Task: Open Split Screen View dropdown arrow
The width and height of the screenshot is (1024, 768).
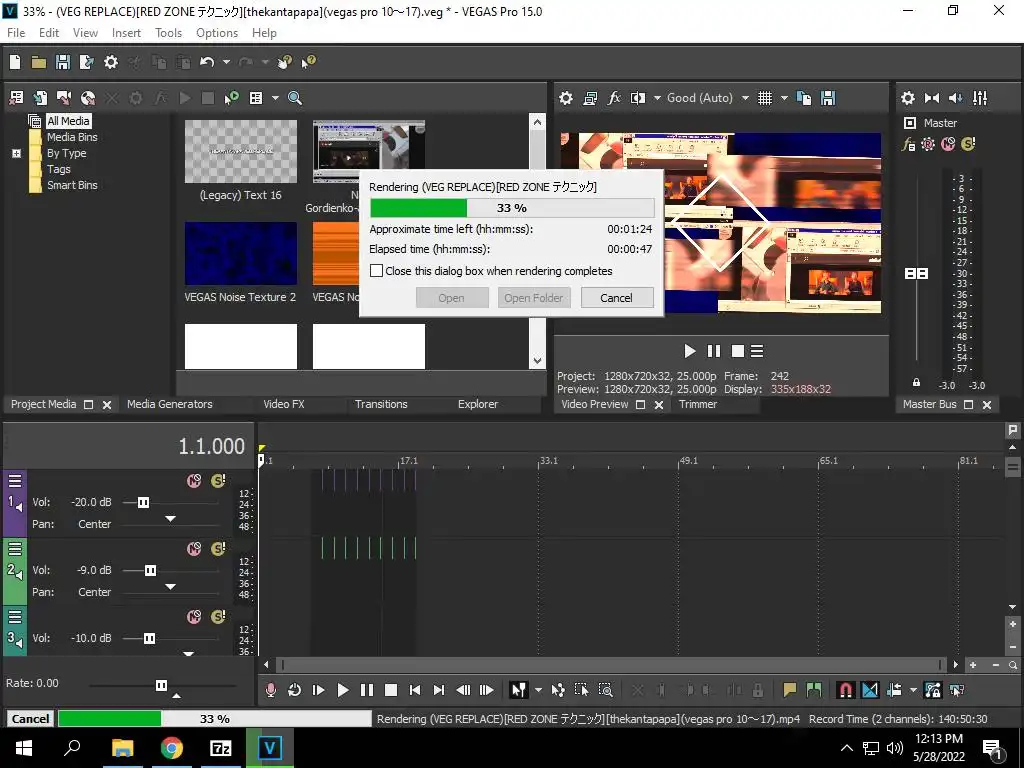Action: 656,98
